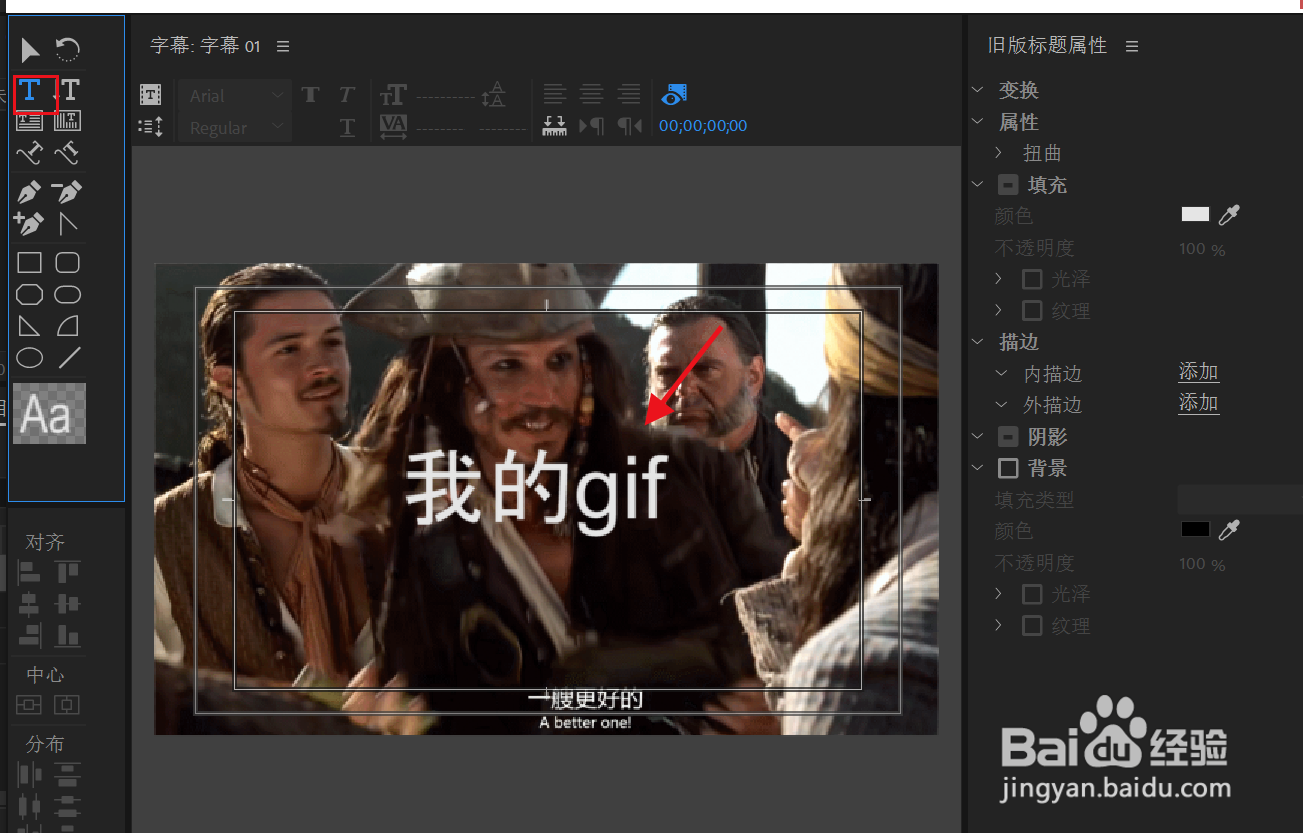The height and width of the screenshot is (833, 1303).
Task: Apply underline text style
Action: pos(347,127)
